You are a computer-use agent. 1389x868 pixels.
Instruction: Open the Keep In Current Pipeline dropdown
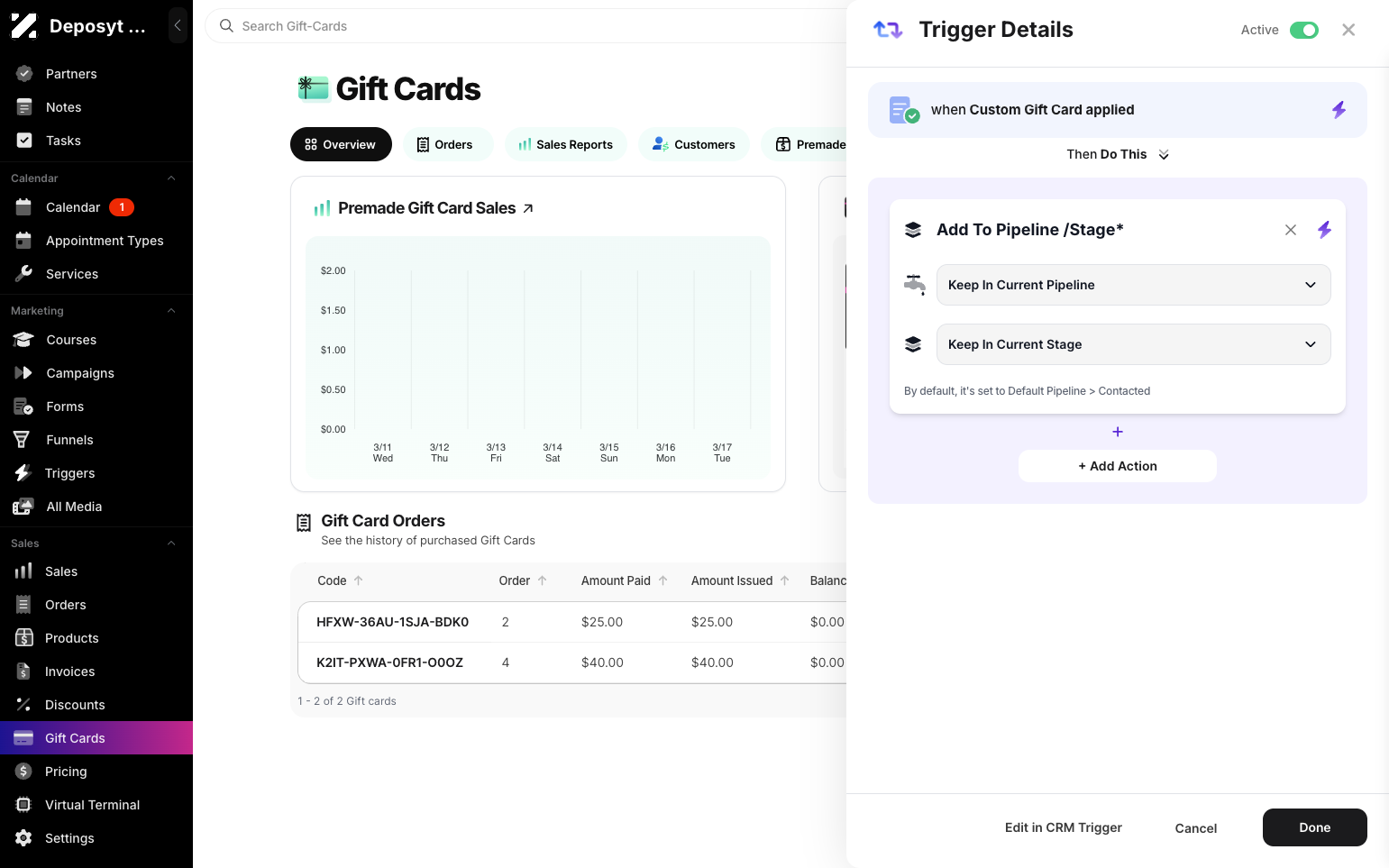[1134, 285]
